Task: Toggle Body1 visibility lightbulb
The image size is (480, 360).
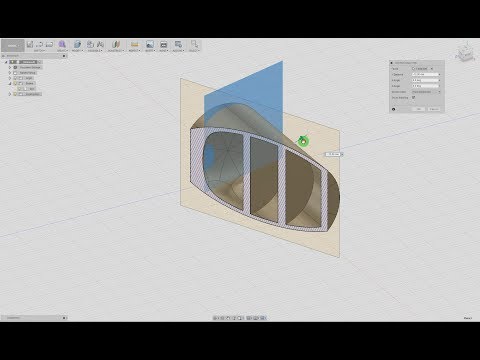Action: click(19, 89)
